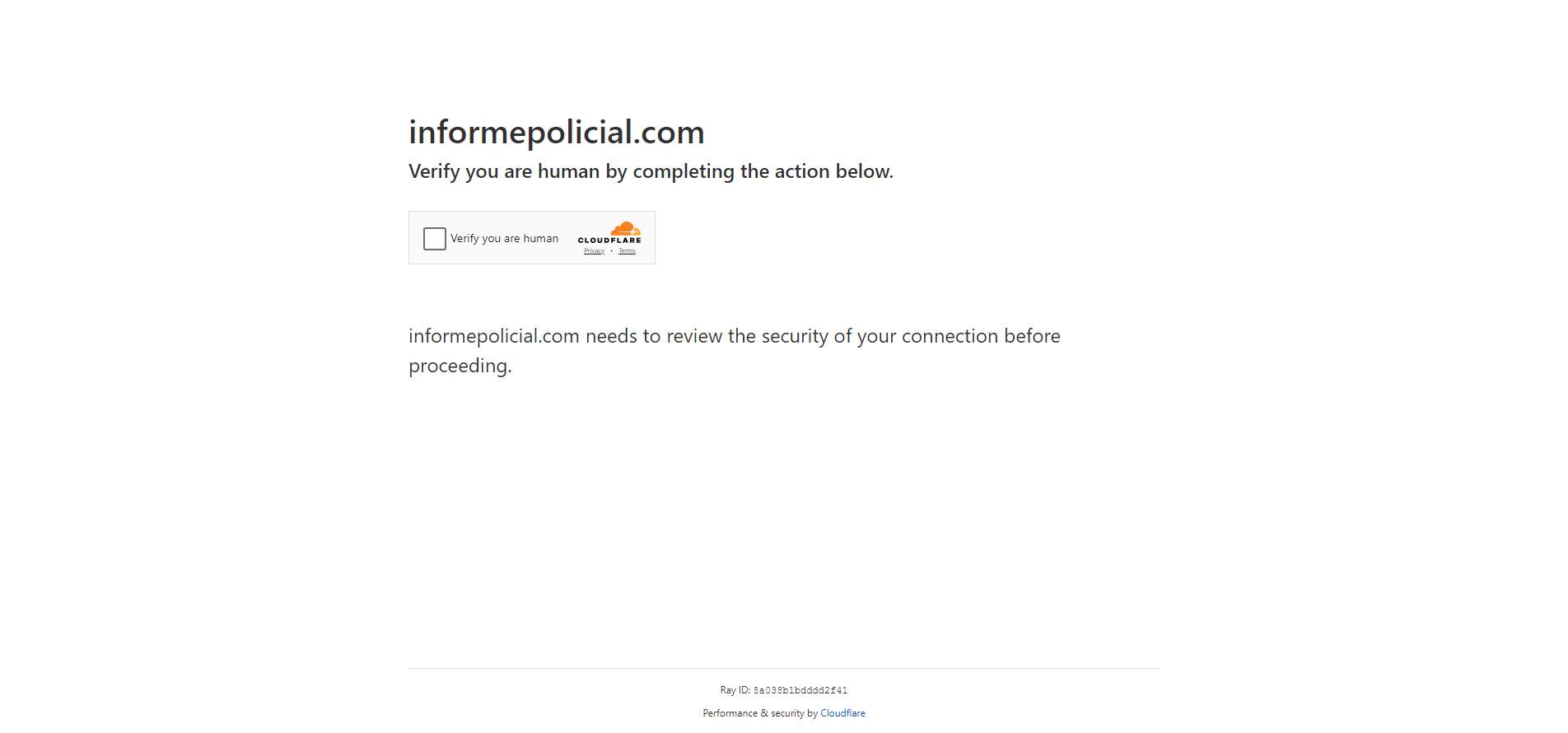Click the "Performance & security by" footer text
Image resolution: width=1568 pixels, height=733 pixels.
[759, 713]
